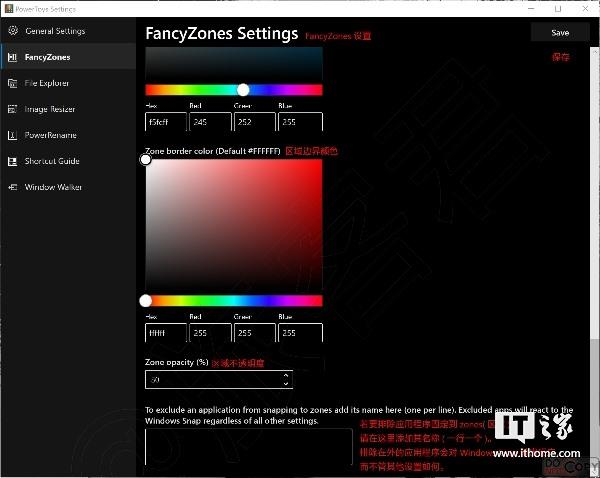Click the Red field showing 245
Image resolution: width=600 pixels, height=478 pixels.
coord(210,122)
